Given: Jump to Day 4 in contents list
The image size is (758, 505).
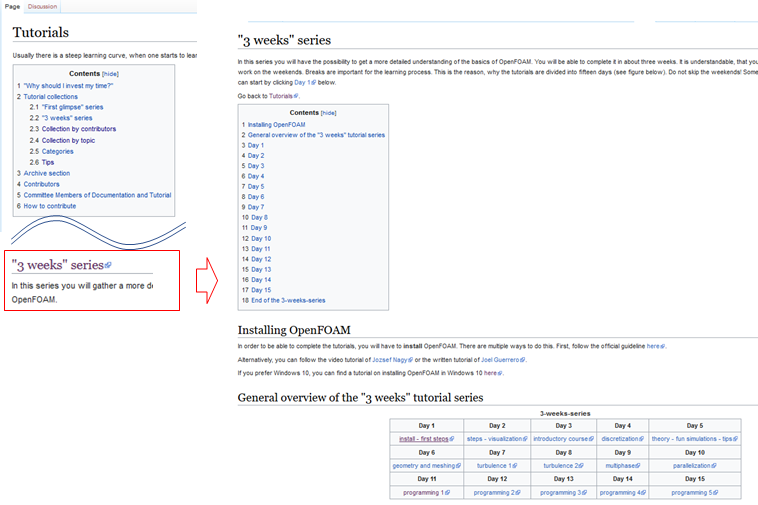Looking at the screenshot, I should (256, 176).
